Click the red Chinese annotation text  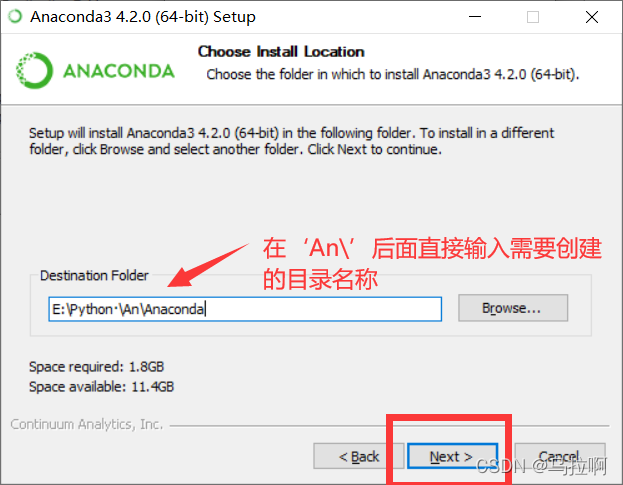432,264
